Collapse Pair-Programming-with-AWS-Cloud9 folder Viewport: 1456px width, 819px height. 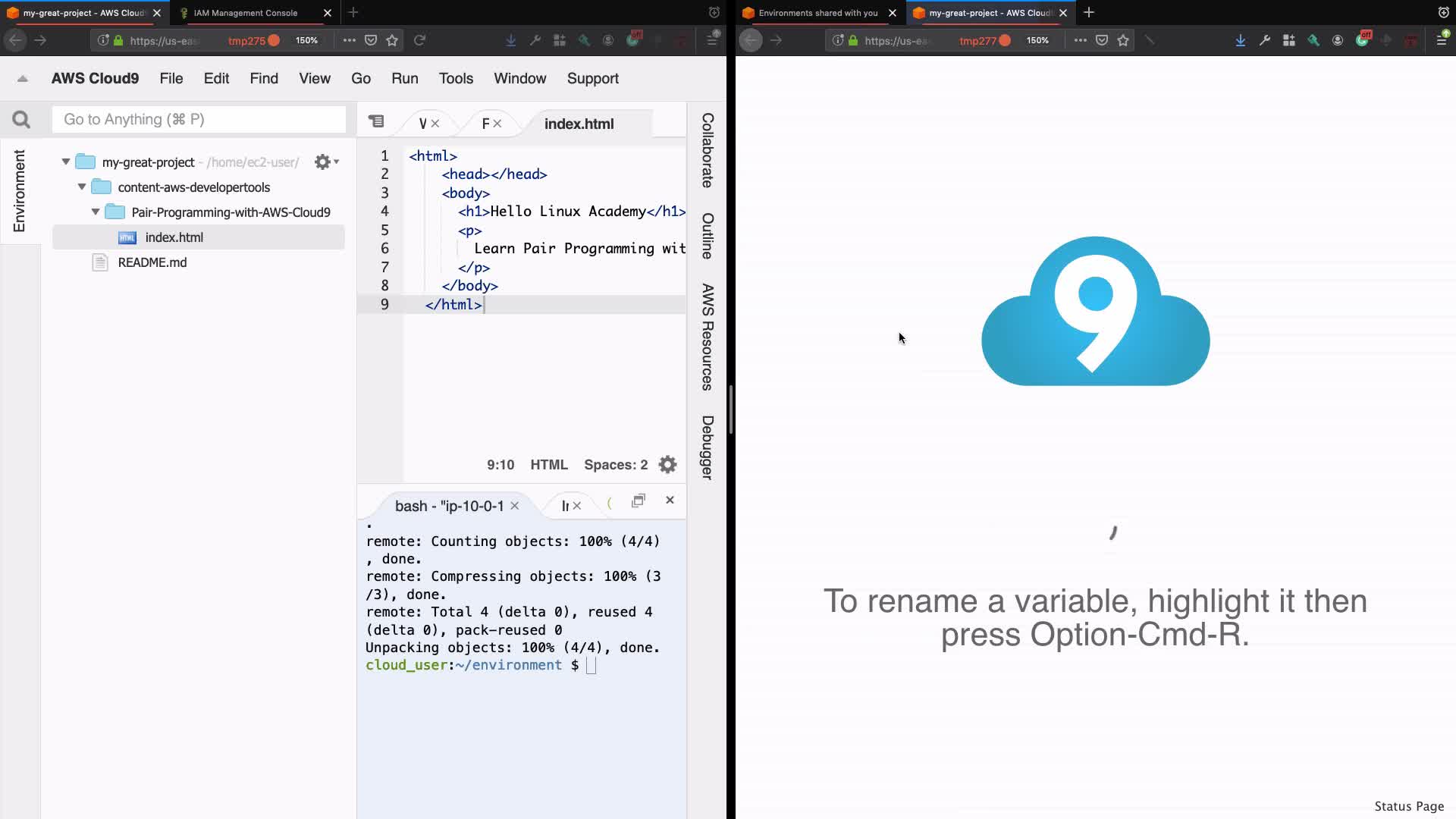point(96,212)
